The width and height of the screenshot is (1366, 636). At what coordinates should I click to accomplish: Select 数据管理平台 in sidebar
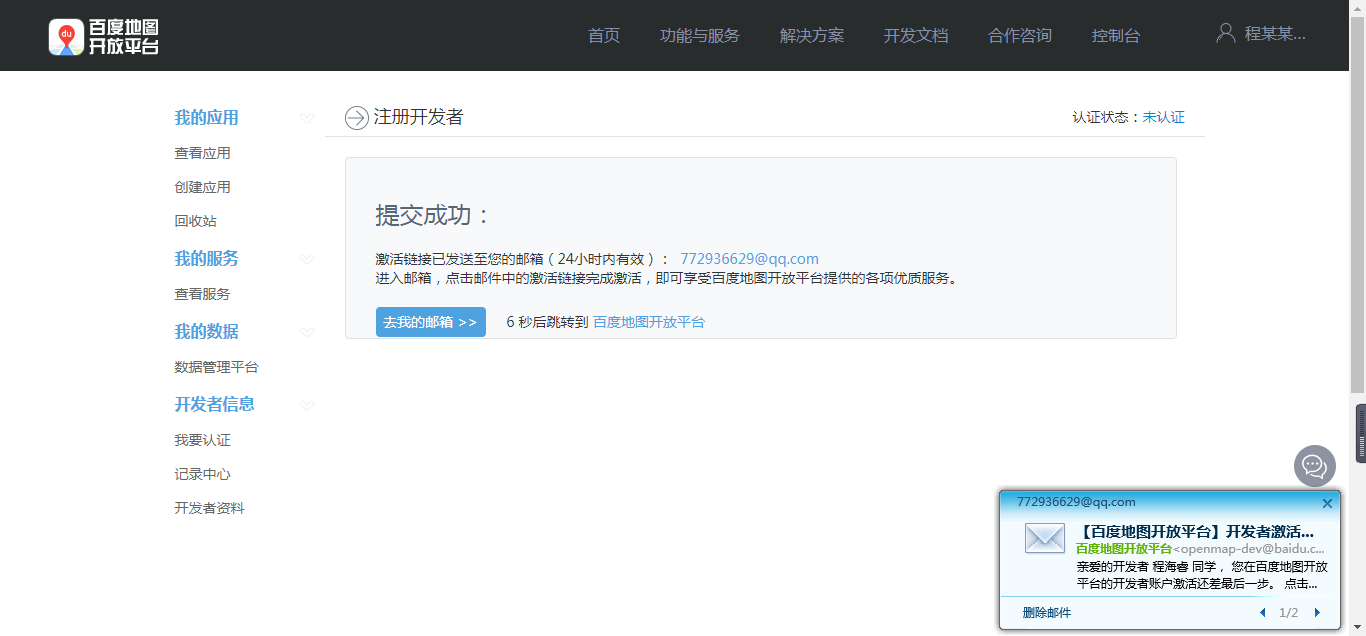[x=217, y=367]
